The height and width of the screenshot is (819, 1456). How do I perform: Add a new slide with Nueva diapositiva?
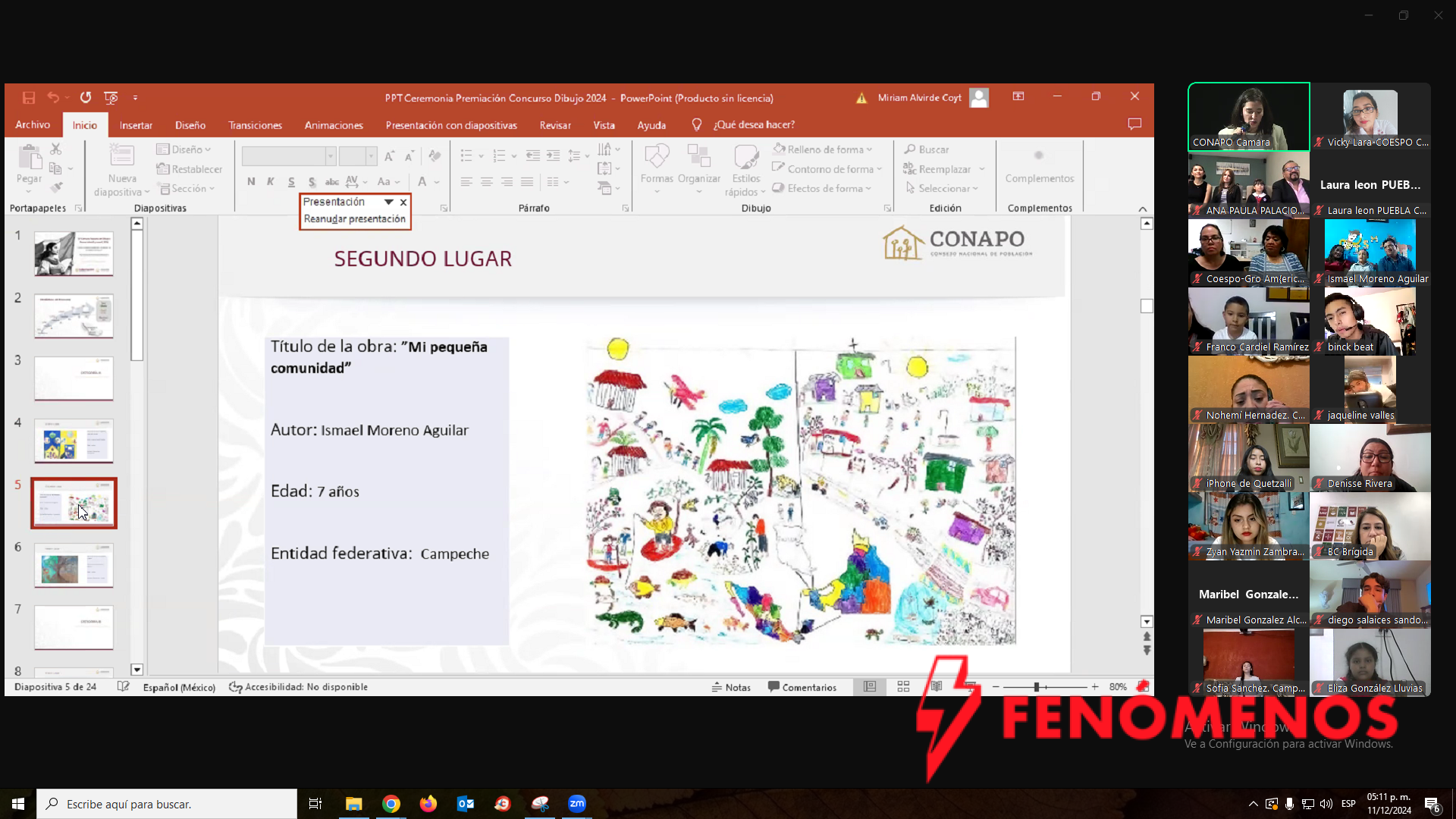pos(121,171)
